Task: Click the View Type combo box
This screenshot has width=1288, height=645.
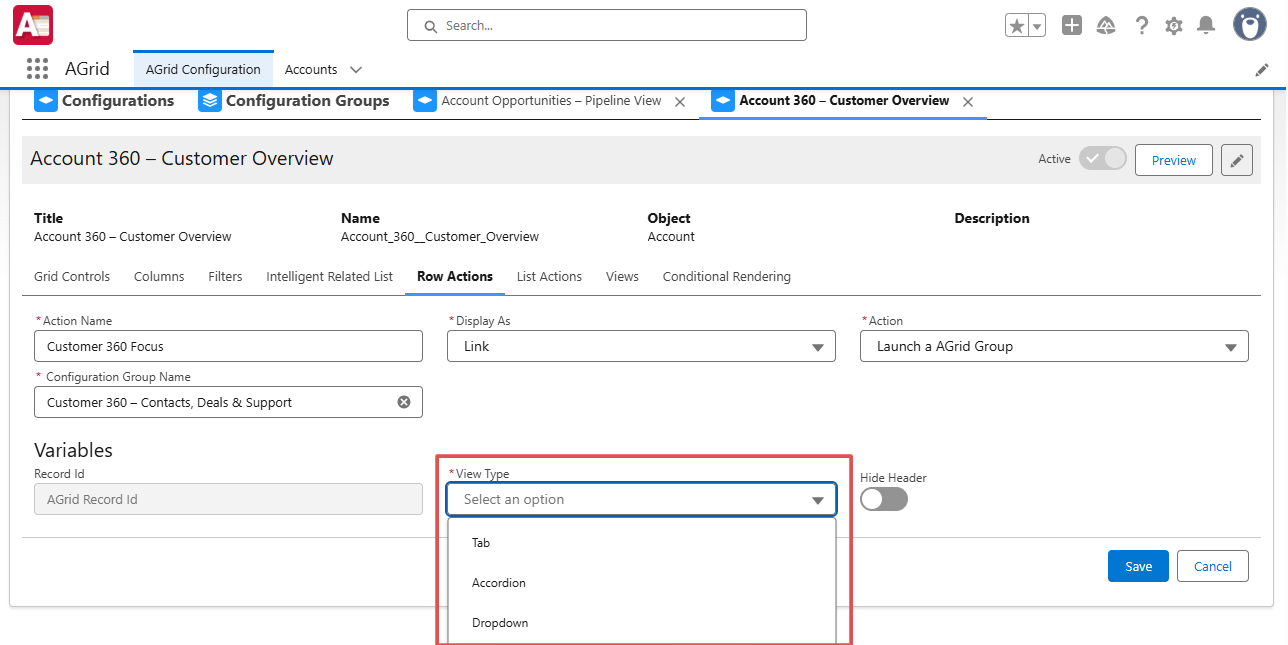Action: (641, 499)
